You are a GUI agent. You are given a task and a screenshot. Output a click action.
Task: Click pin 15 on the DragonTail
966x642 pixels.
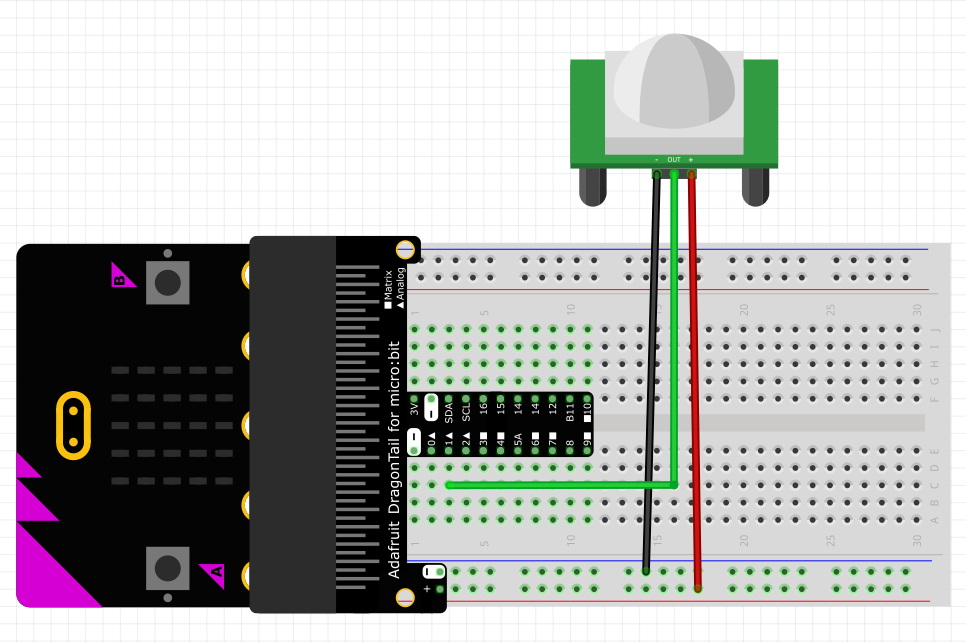501,405
